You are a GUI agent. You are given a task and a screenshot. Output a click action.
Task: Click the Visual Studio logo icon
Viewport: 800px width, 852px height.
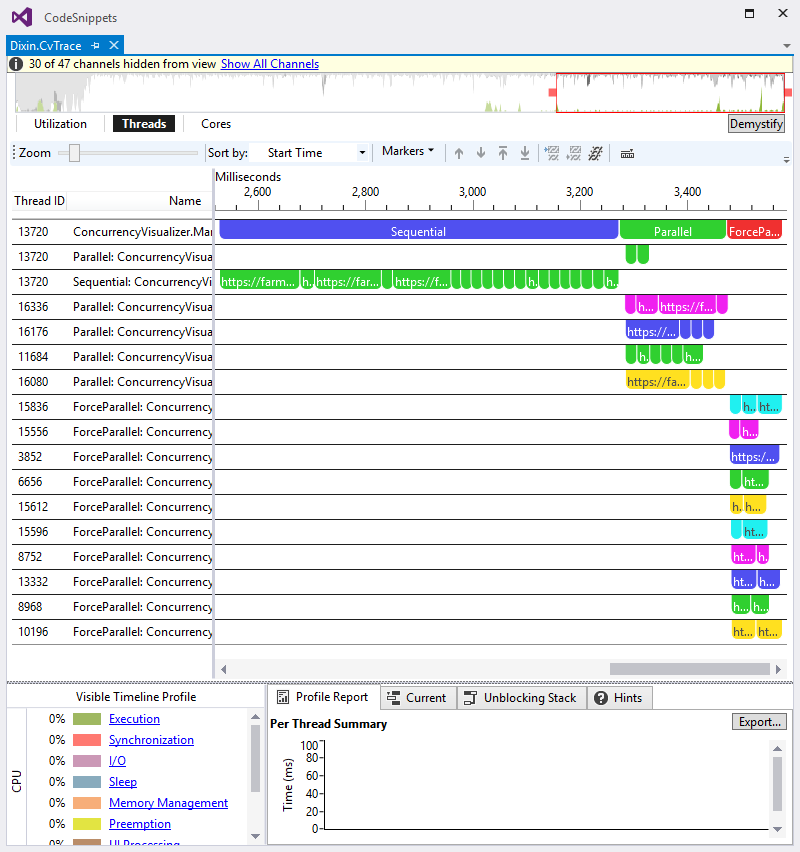click(x=22, y=17)
